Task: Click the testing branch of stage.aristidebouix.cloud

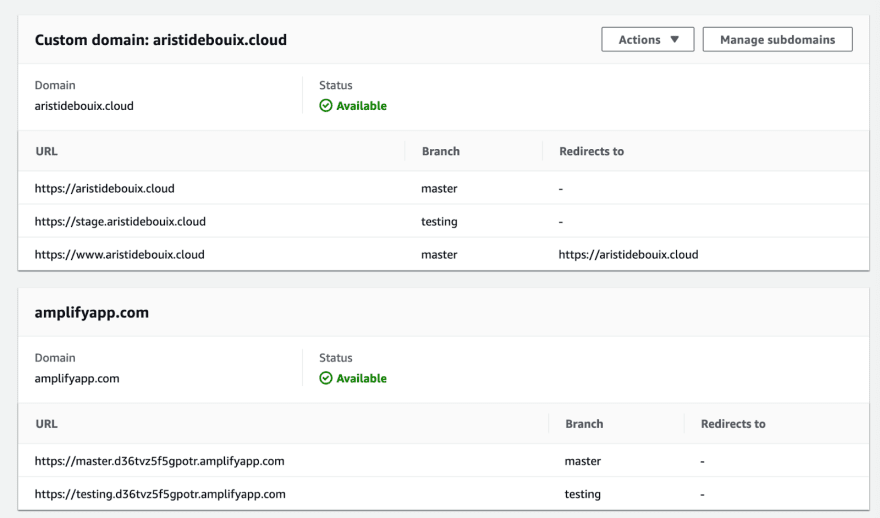Action: (439, 222)
